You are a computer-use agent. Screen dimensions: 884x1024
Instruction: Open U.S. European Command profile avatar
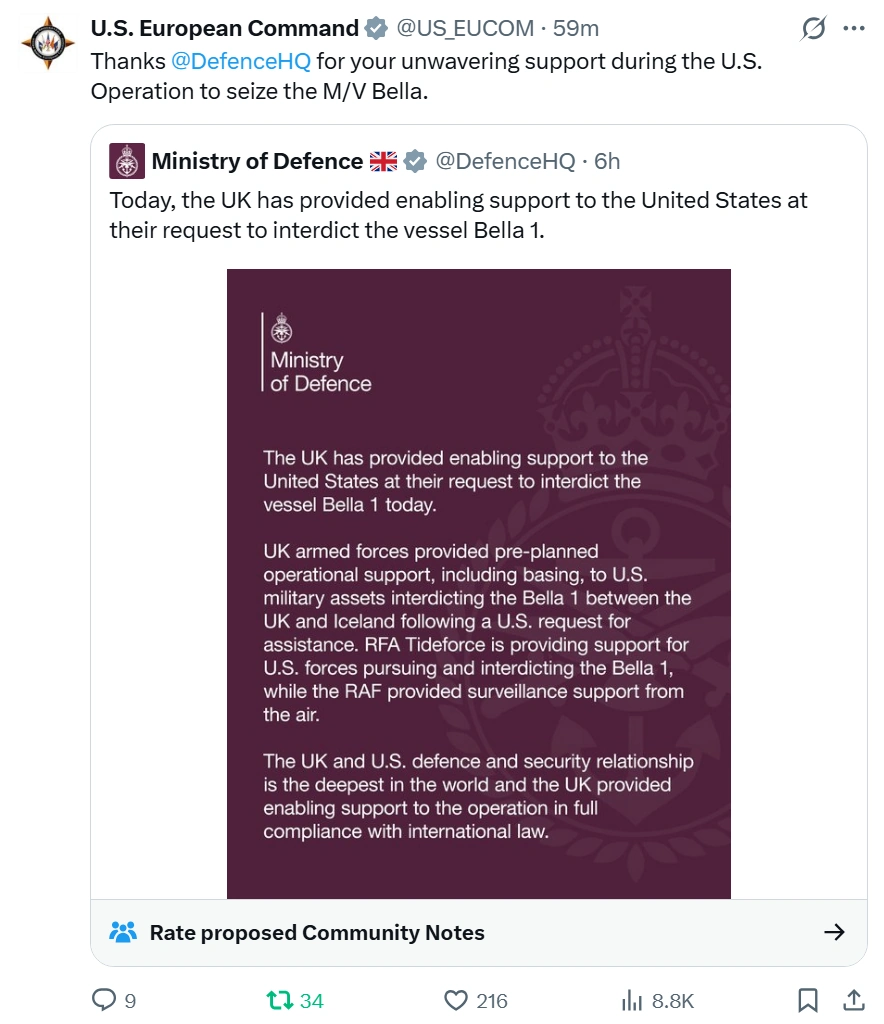pos(45,41)
